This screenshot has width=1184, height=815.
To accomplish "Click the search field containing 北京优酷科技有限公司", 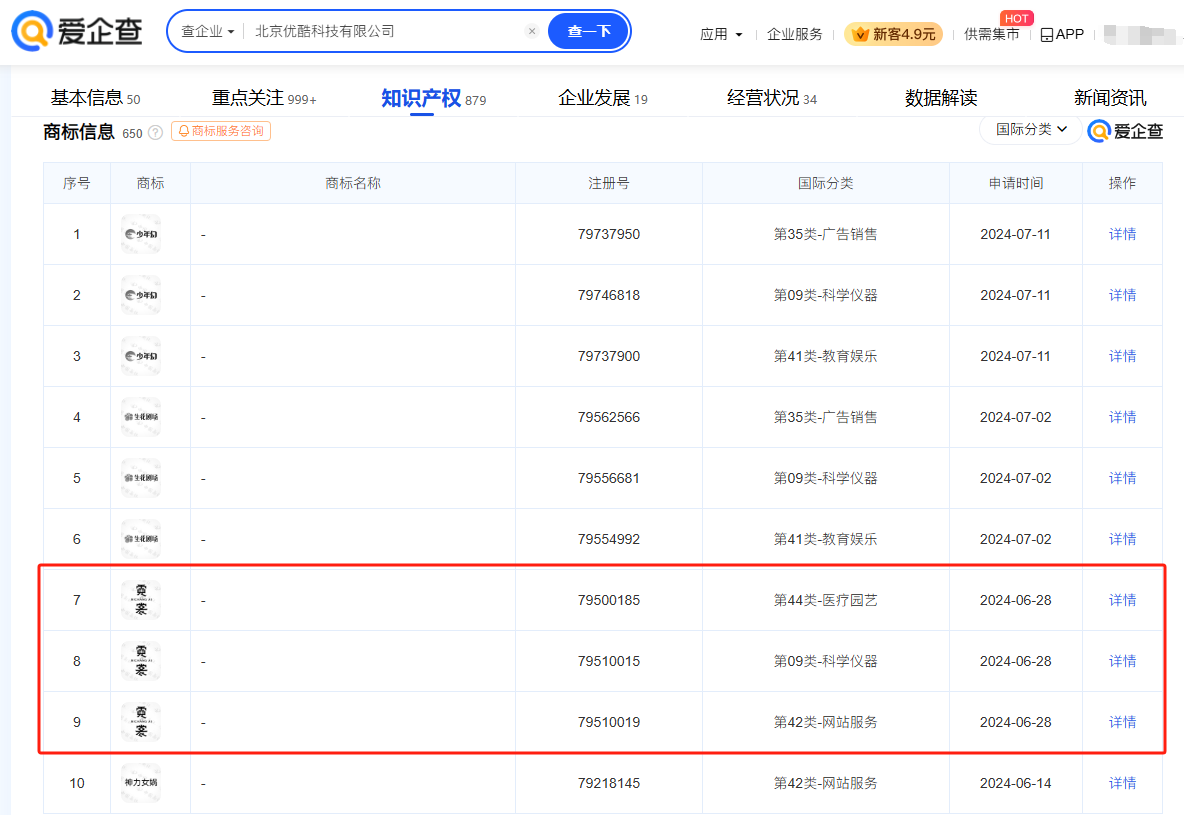I will [x=385, y=31].
